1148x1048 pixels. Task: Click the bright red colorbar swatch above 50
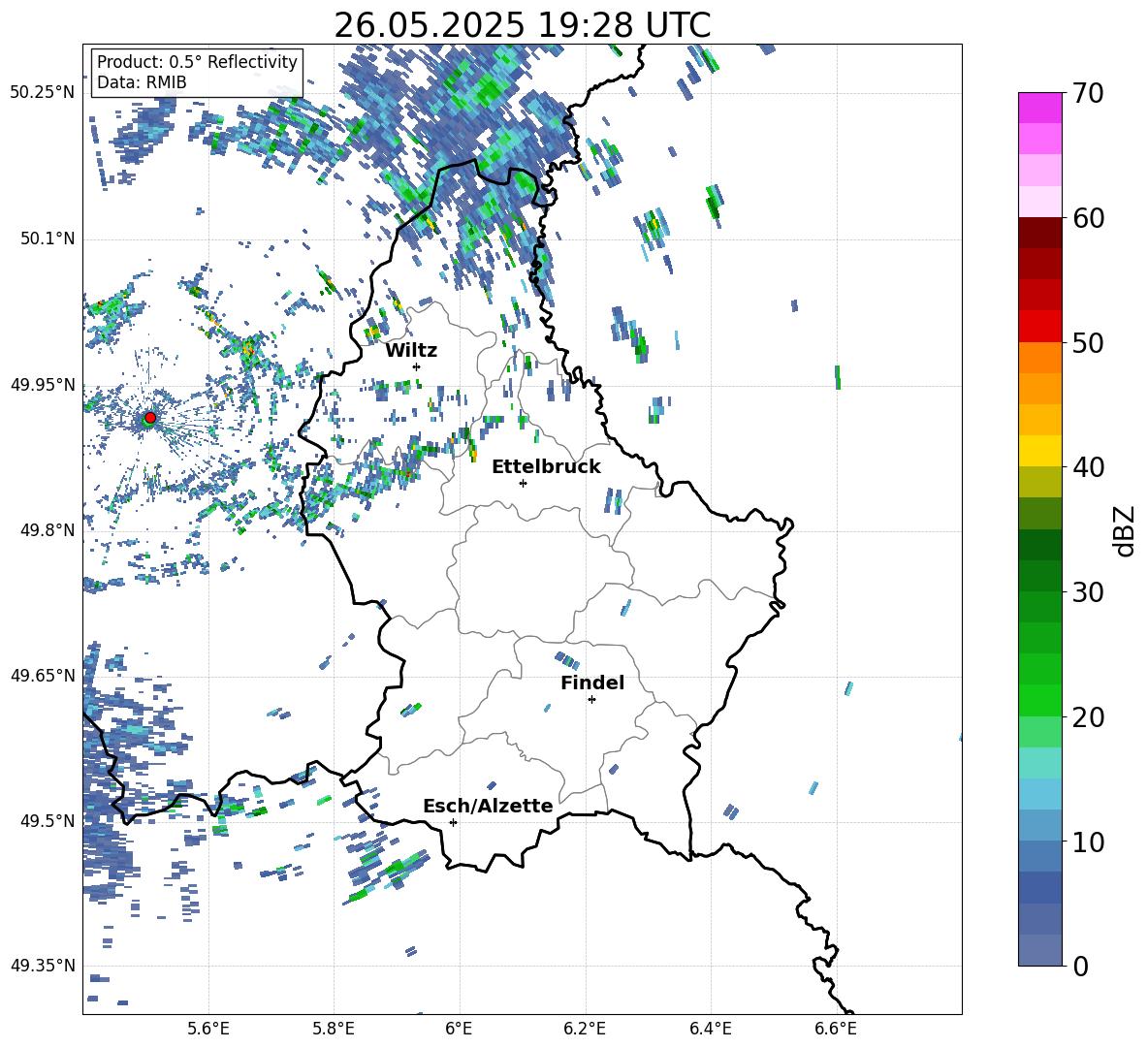point(1039,327)
